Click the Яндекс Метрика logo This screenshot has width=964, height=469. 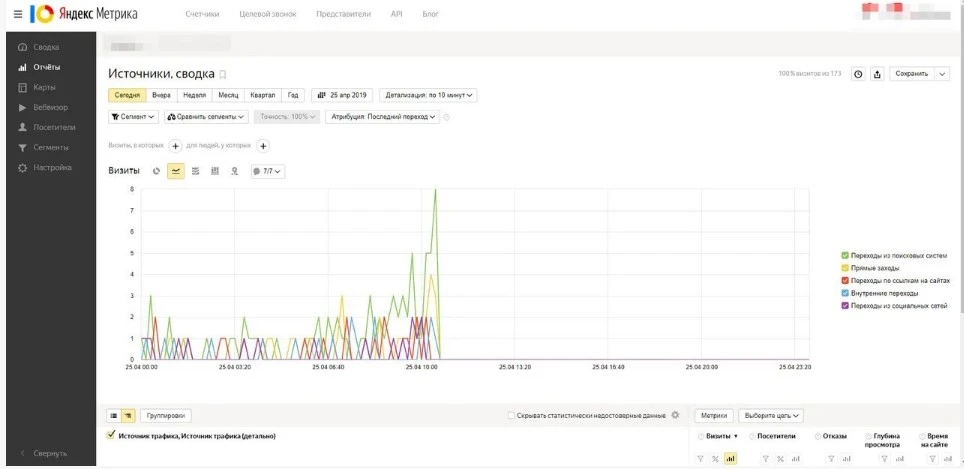(84, 14)
